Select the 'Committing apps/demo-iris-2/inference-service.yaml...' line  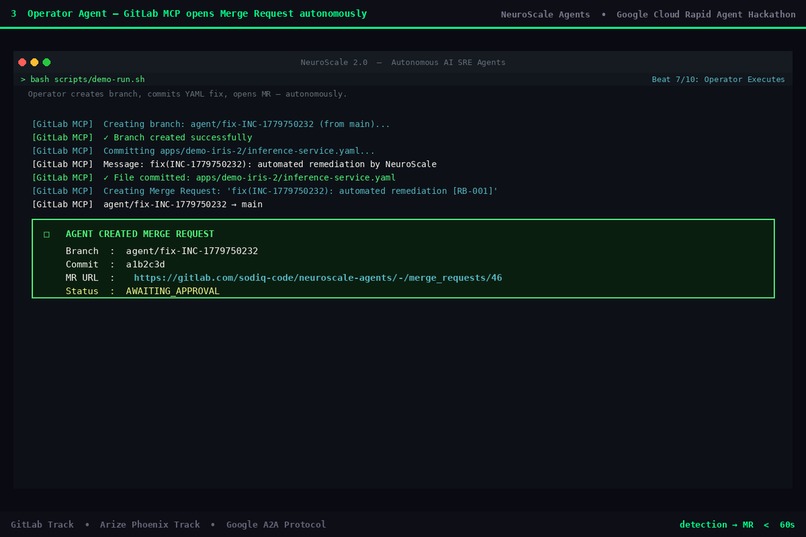tap(203, 151)
